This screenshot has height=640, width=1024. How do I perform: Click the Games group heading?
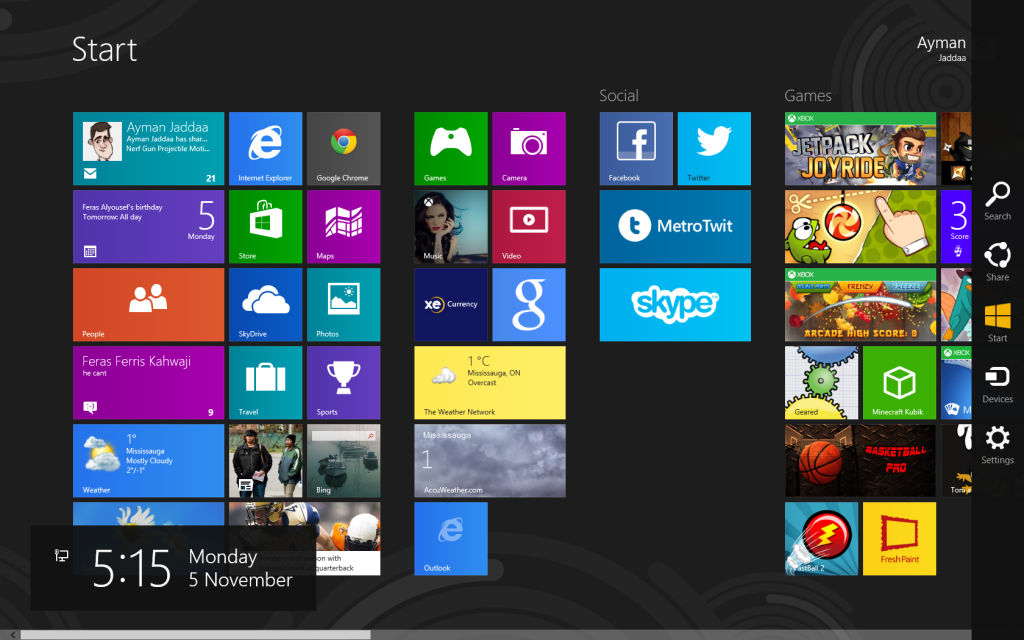pos(808,95)
